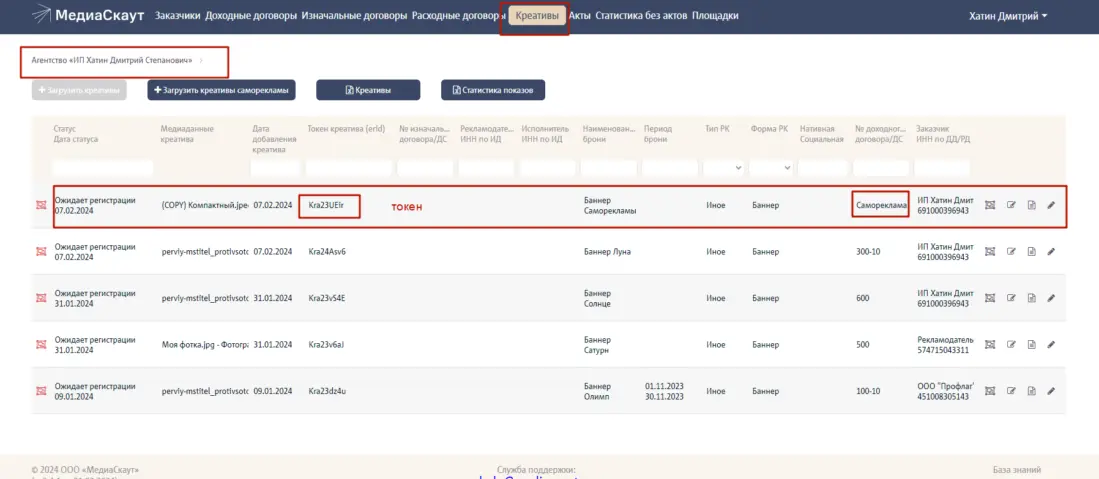Click the edit-square icon in Баннер Солнце row
Screen dimensions: 1099x479
pos(1011,298)
